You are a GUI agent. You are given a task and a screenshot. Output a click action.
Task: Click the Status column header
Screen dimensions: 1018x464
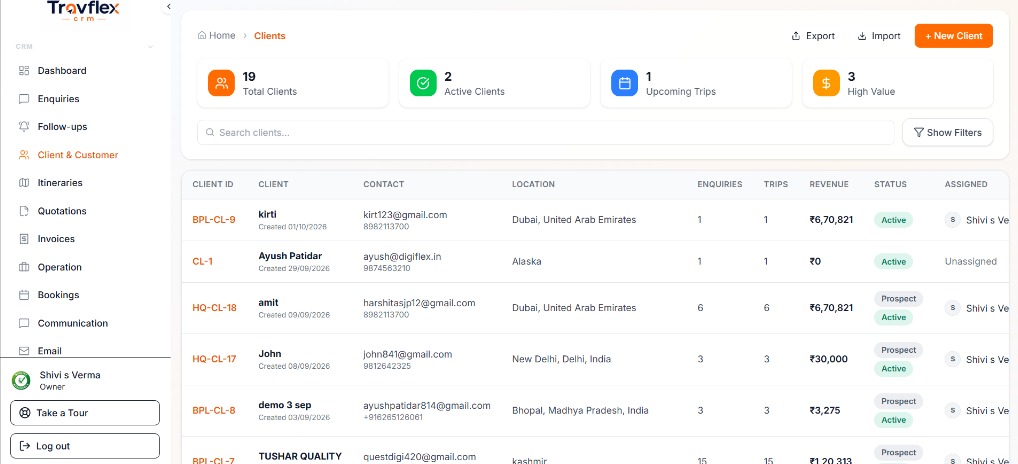point(890,184)
